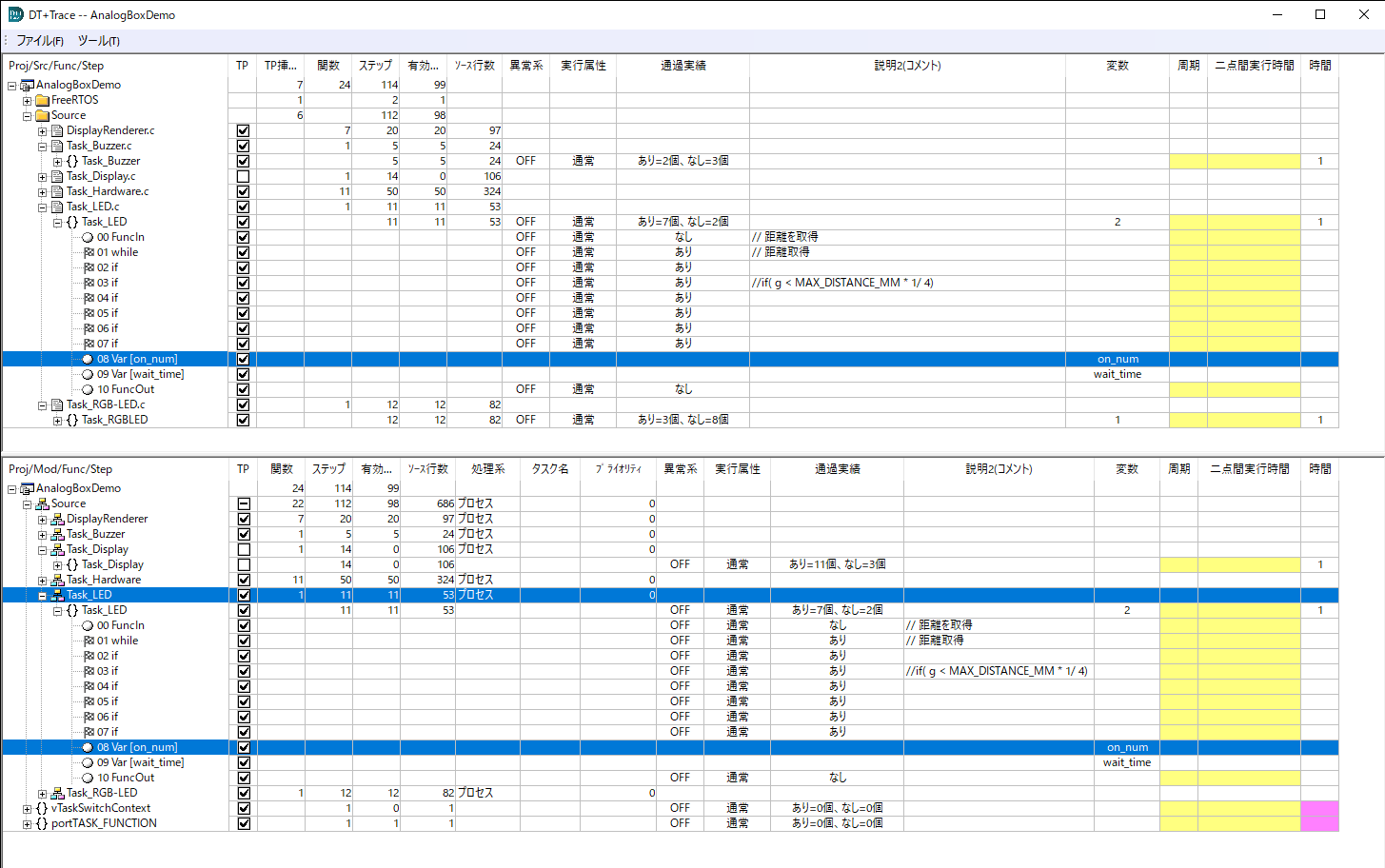1385x868 pixels.
Task: Click the Task_Hardware.c file icon
Action: pyautogui.click(x=57, y=191)
